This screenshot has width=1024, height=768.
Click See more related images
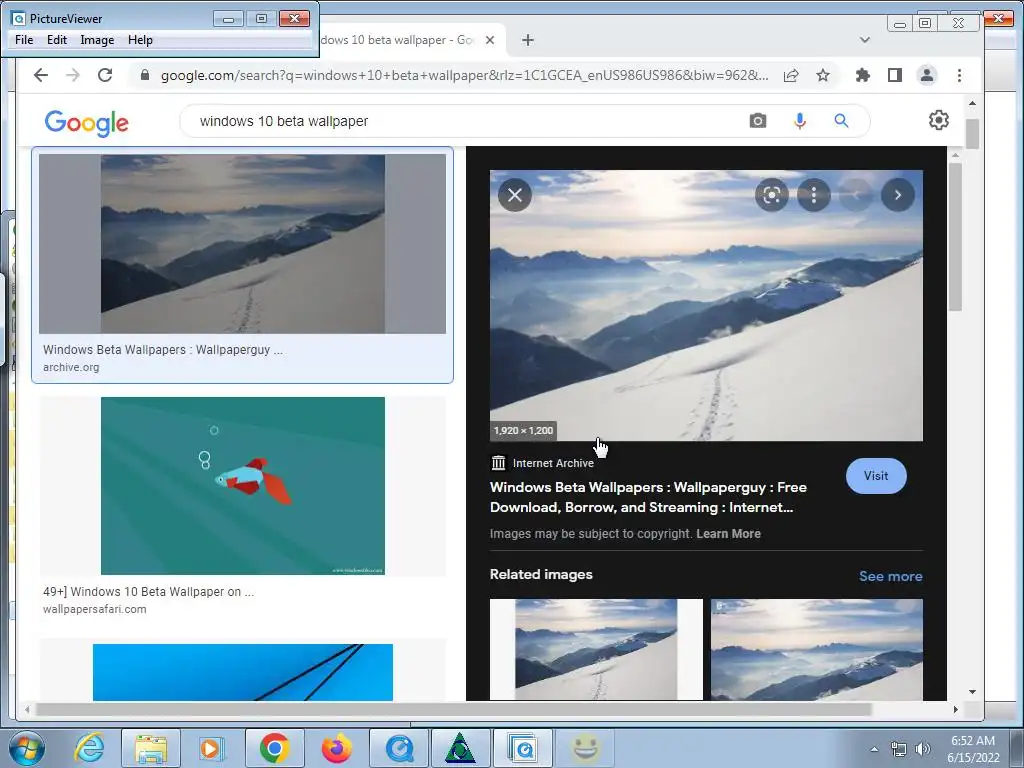[890, 576]
